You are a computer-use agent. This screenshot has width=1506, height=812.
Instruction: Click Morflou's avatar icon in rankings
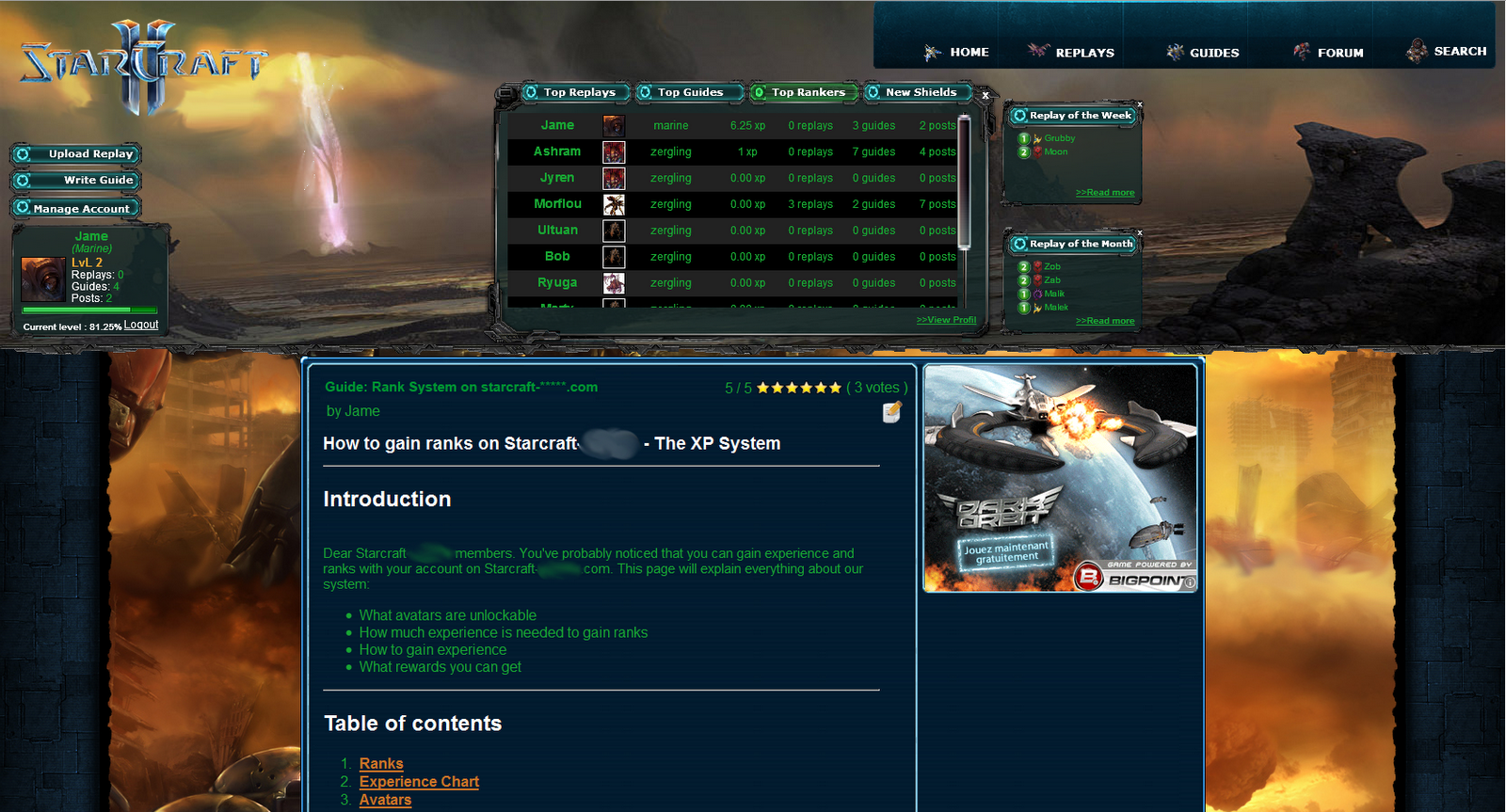pyautogui.click(x=614, y=205)
